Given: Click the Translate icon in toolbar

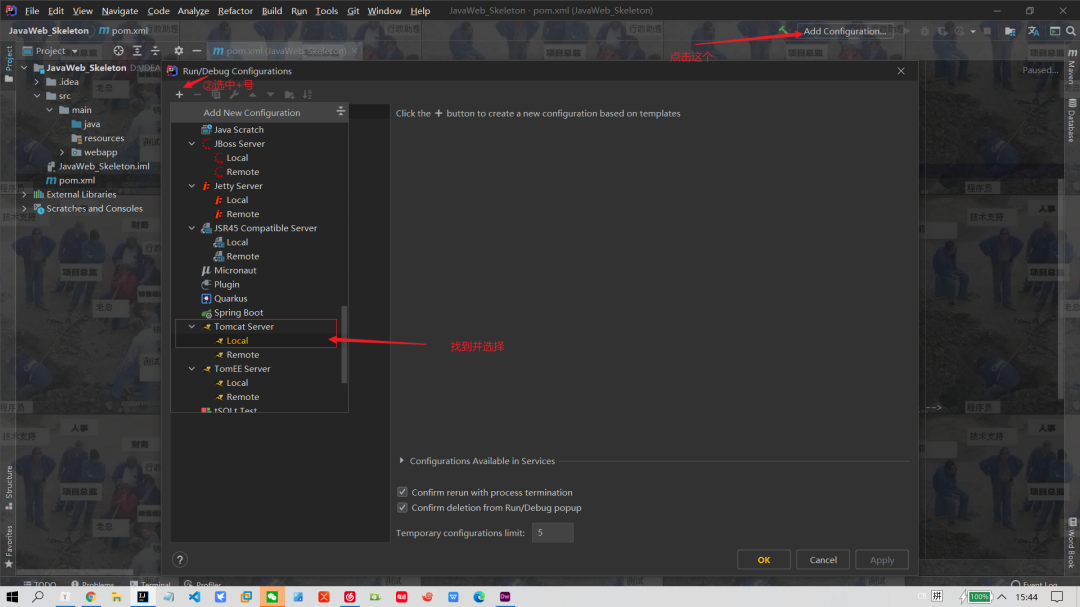Looking at the screenshot, I should click(1033, 31).
